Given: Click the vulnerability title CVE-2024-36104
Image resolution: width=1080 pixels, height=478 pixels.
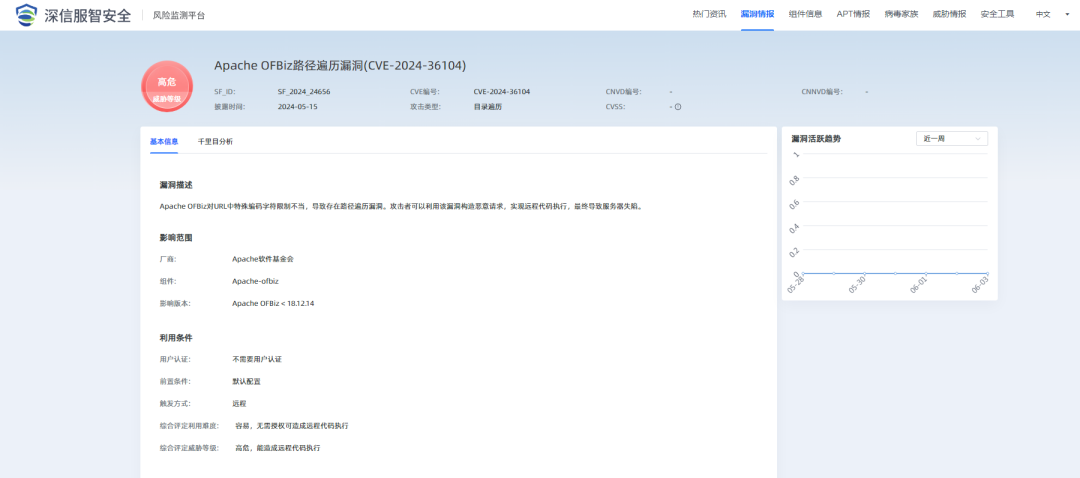Looking at the screenshot, I should tap(340, 66).
